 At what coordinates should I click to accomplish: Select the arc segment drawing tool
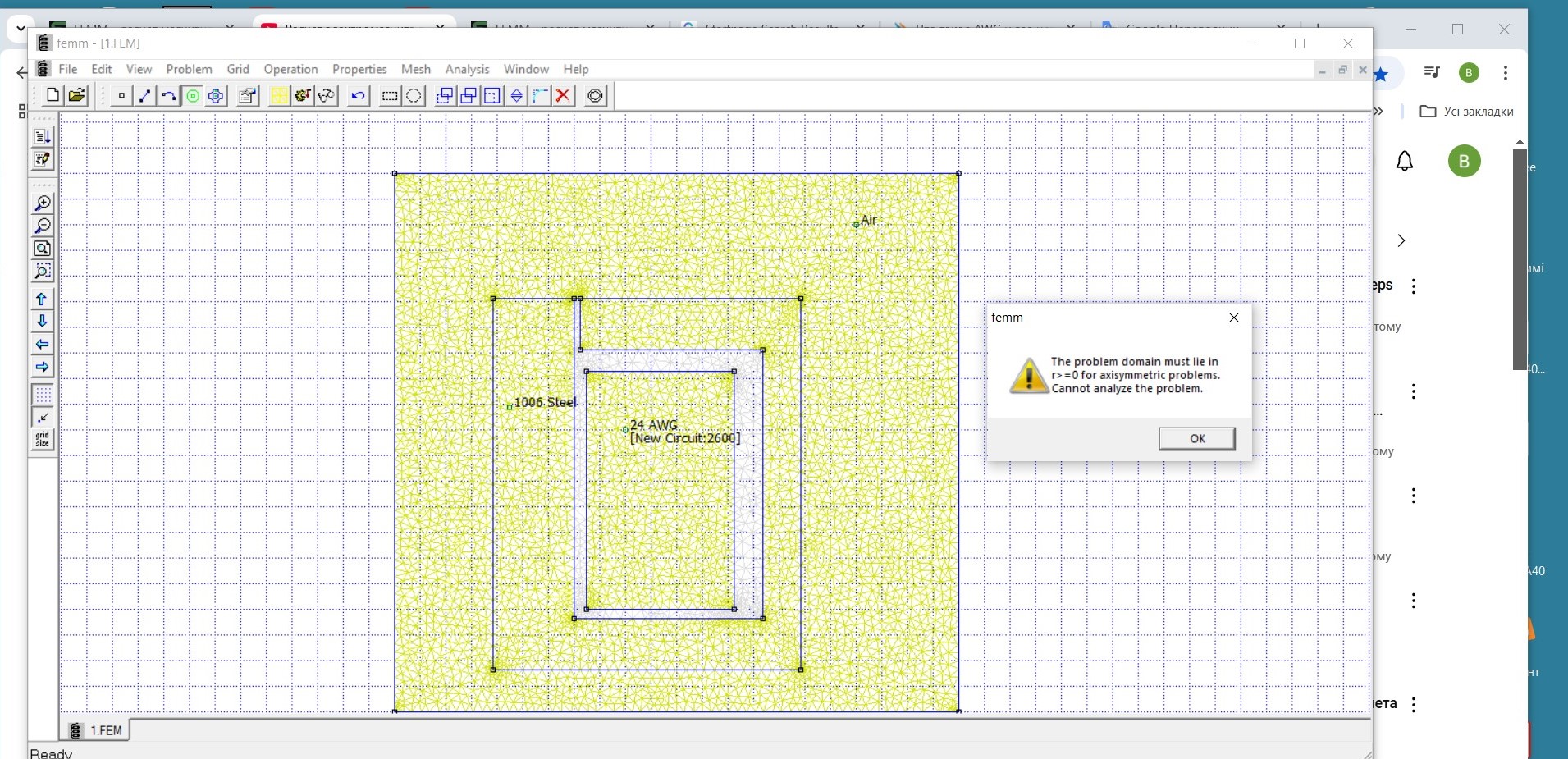[168, 96]
